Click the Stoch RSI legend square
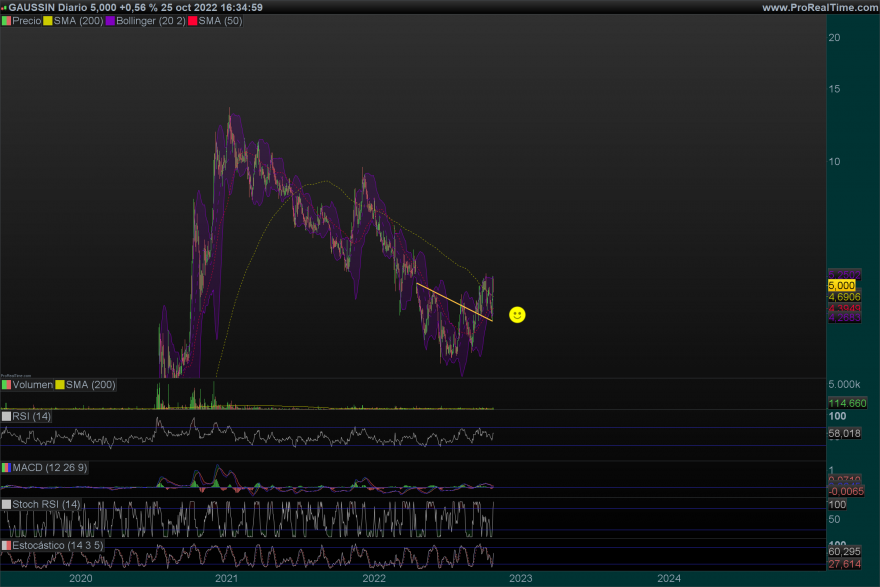Screen dimensions: 880x587 coord(6,504)
